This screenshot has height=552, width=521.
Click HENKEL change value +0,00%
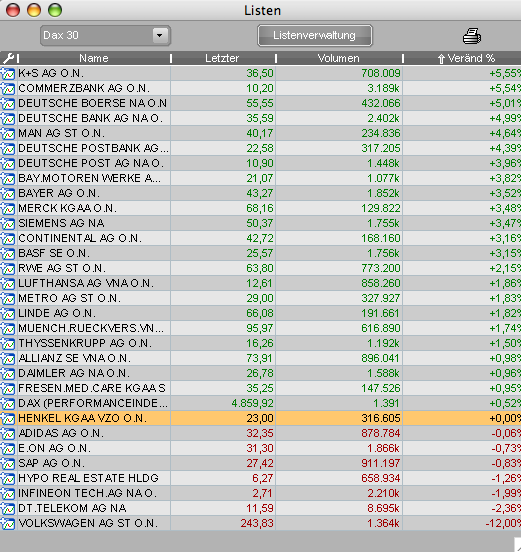505,418
